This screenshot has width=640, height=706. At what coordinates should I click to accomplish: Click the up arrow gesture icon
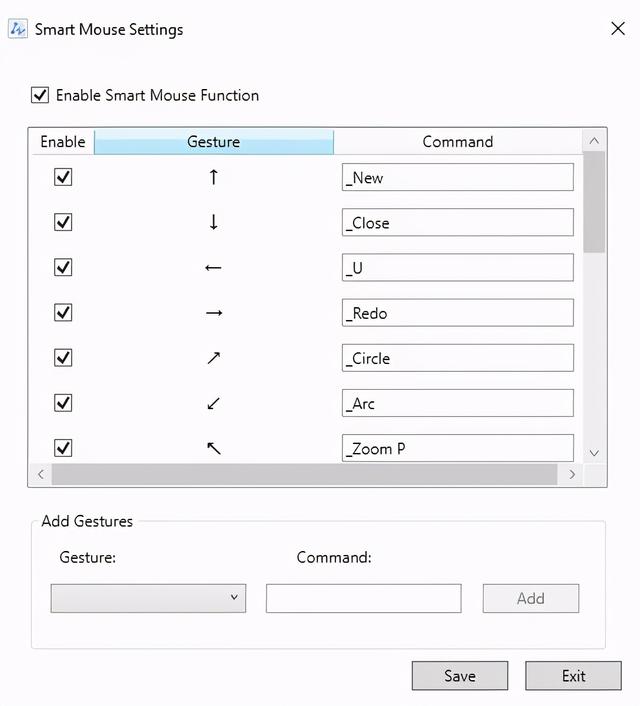[213, 177]
